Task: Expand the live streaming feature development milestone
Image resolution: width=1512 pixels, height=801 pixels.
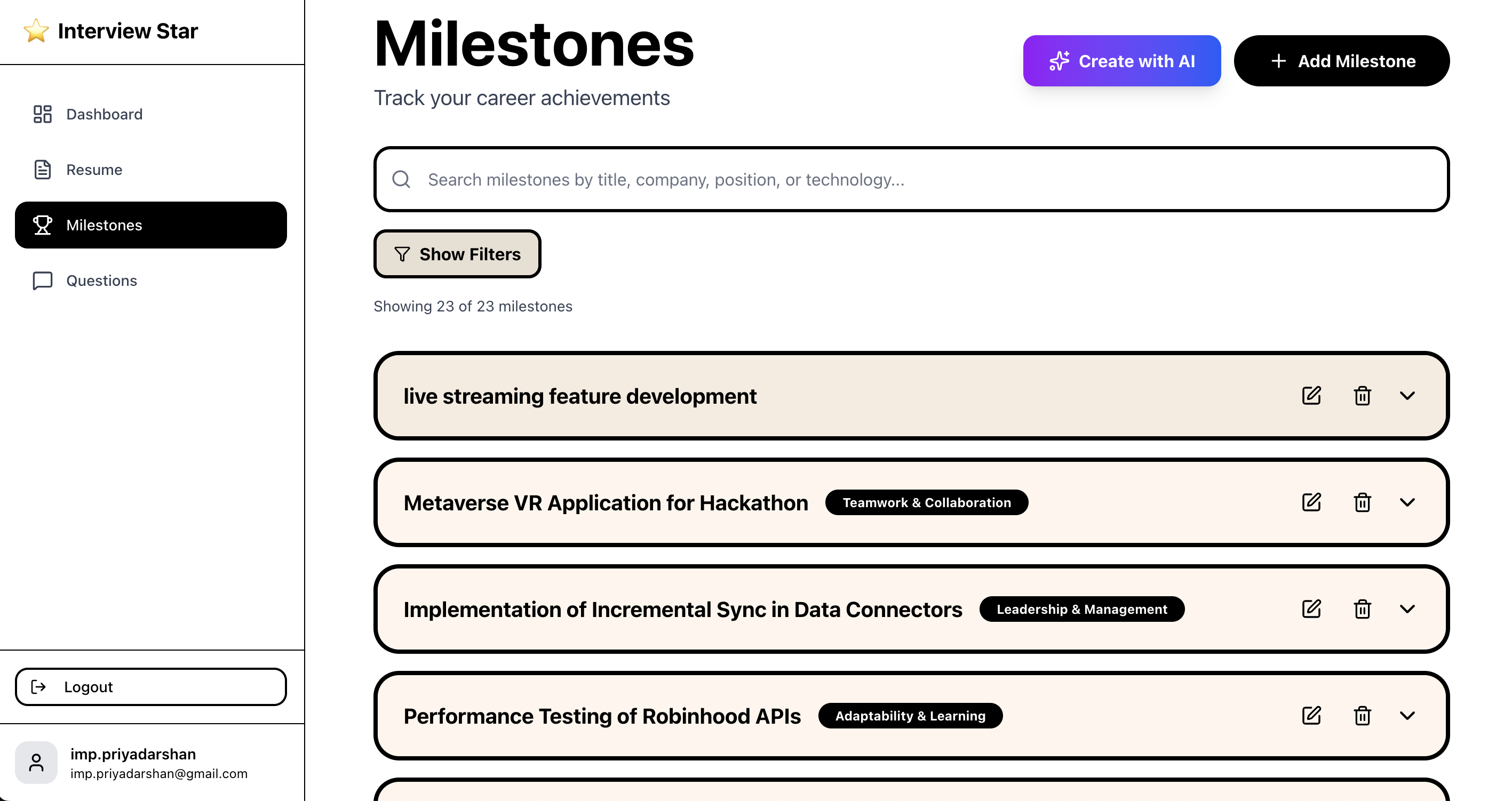Action: point(1407,396)
